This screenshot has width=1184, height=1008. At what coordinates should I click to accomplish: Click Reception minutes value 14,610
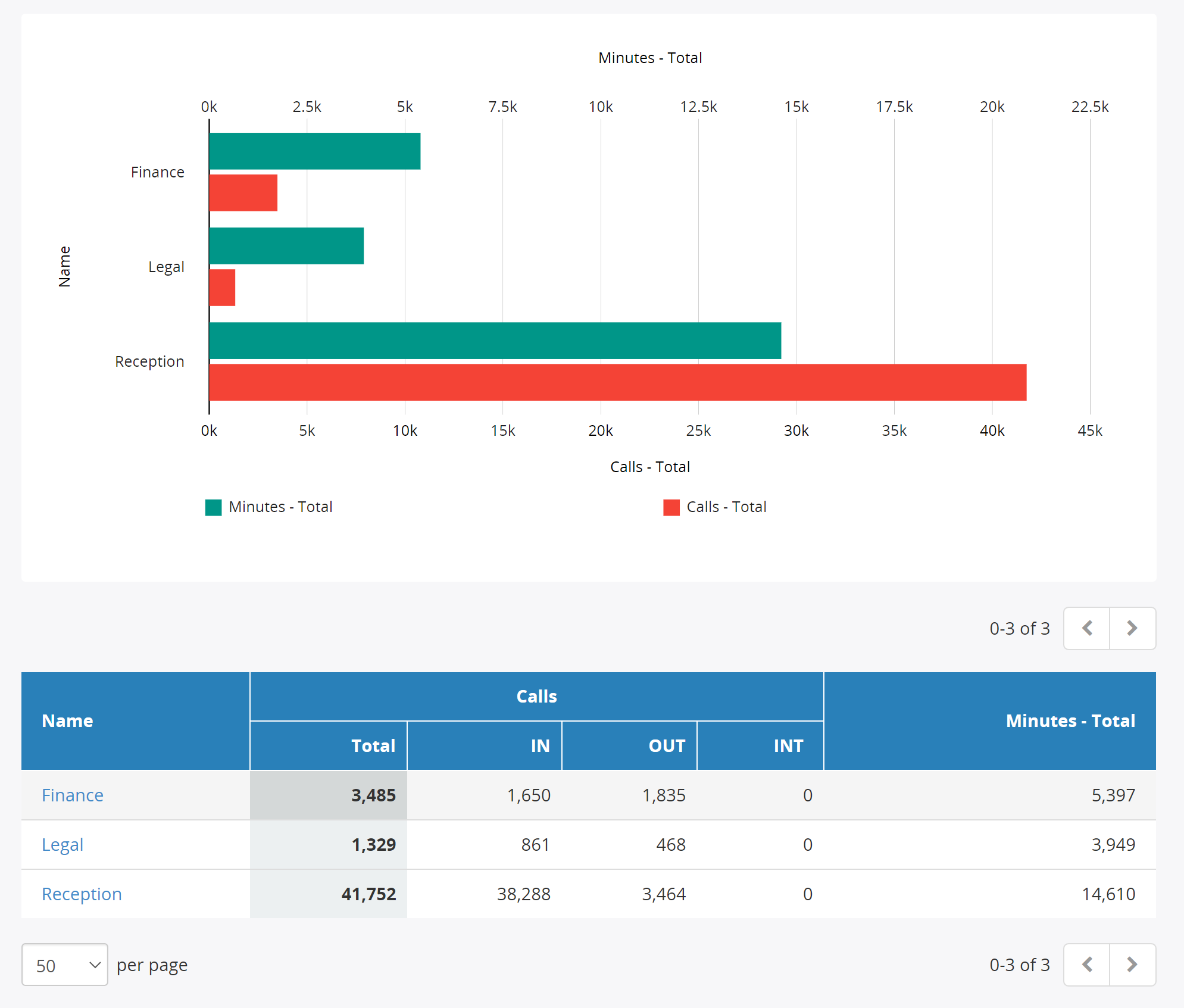(x=1108, y=894)
